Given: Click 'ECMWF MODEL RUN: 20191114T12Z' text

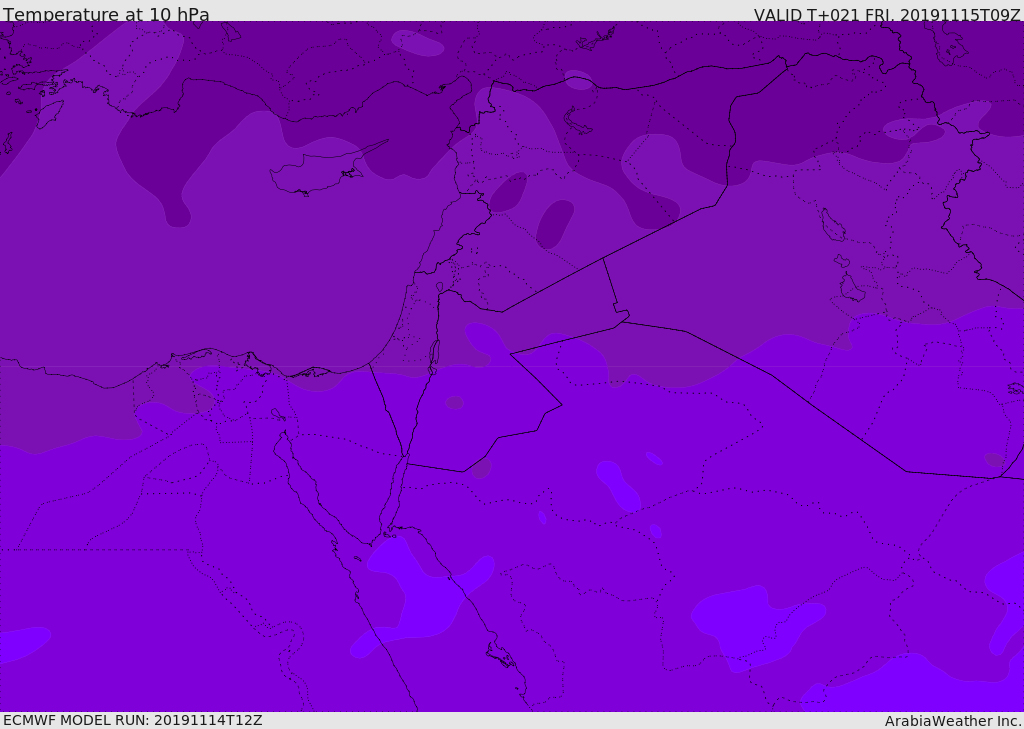Looking at the screenshot, I should (133, 721).
